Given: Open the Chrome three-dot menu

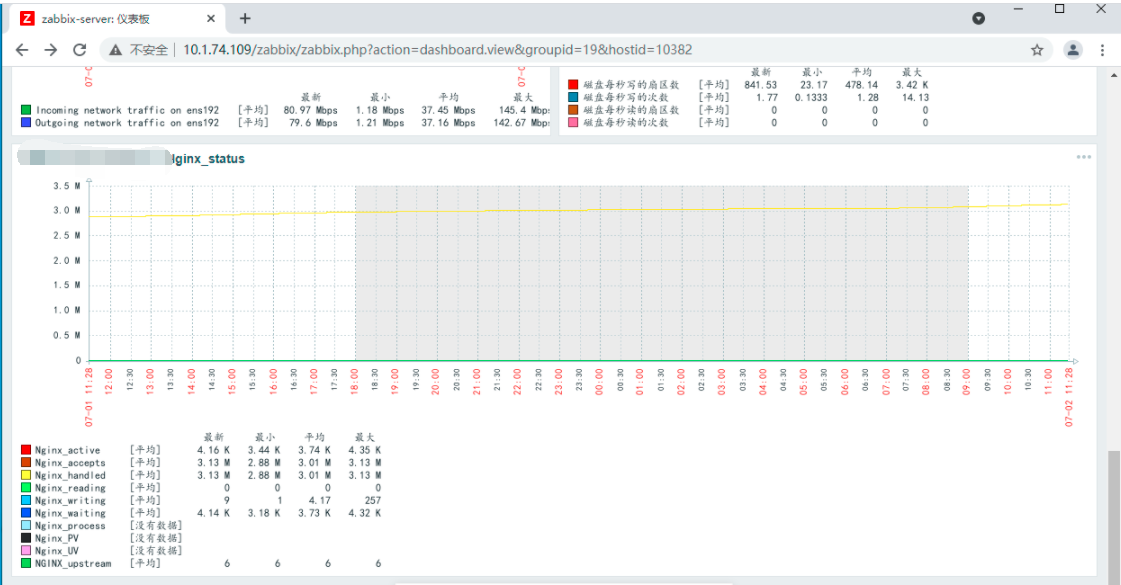Looking at the screenshot, I should (1102, 49).
